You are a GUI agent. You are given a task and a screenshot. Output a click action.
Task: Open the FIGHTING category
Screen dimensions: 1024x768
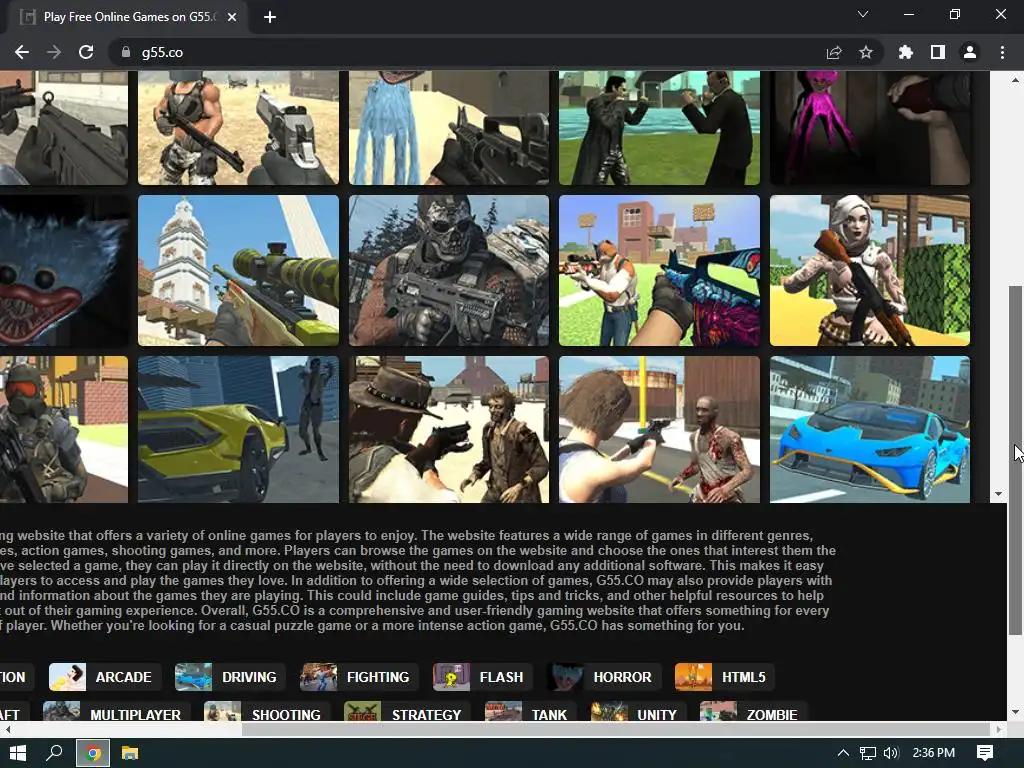359,677
